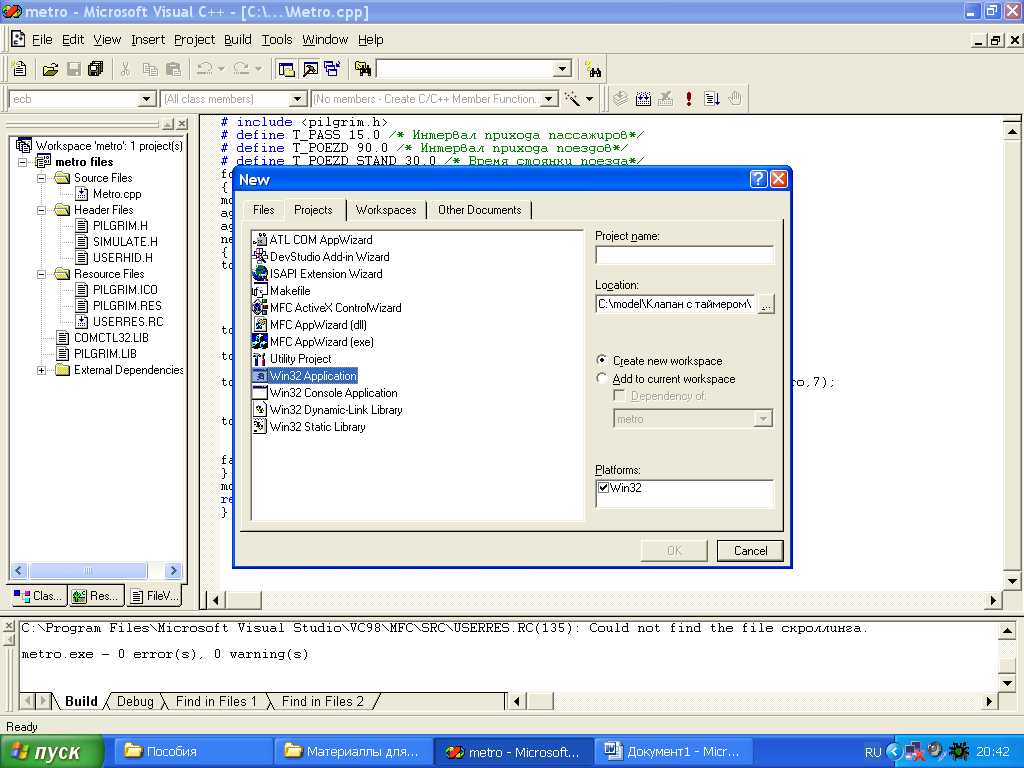Click the Undo arrow toolbar icon
This screenshot has width=1024, height=768.
pos(205,69)
